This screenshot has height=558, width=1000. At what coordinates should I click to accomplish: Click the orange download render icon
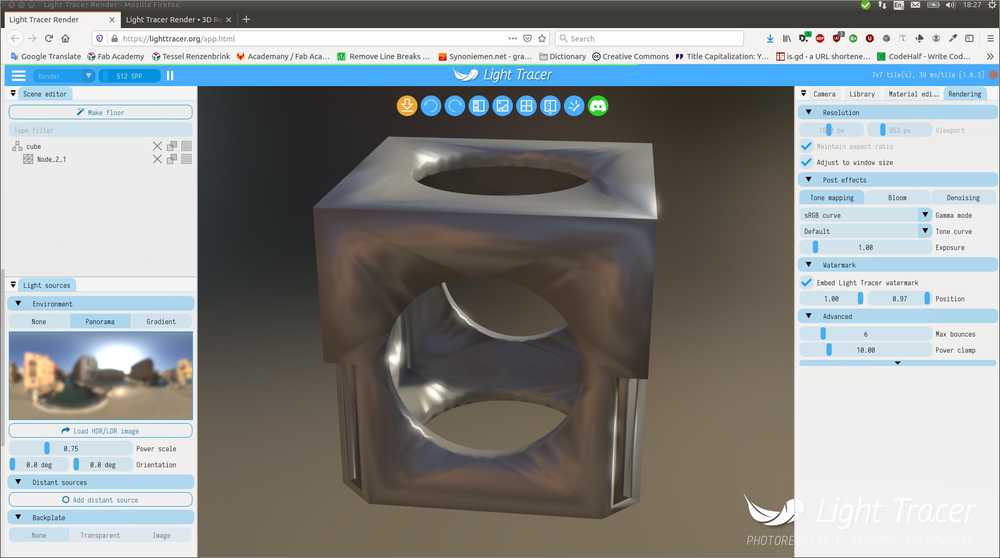click(x=407, y=106)
